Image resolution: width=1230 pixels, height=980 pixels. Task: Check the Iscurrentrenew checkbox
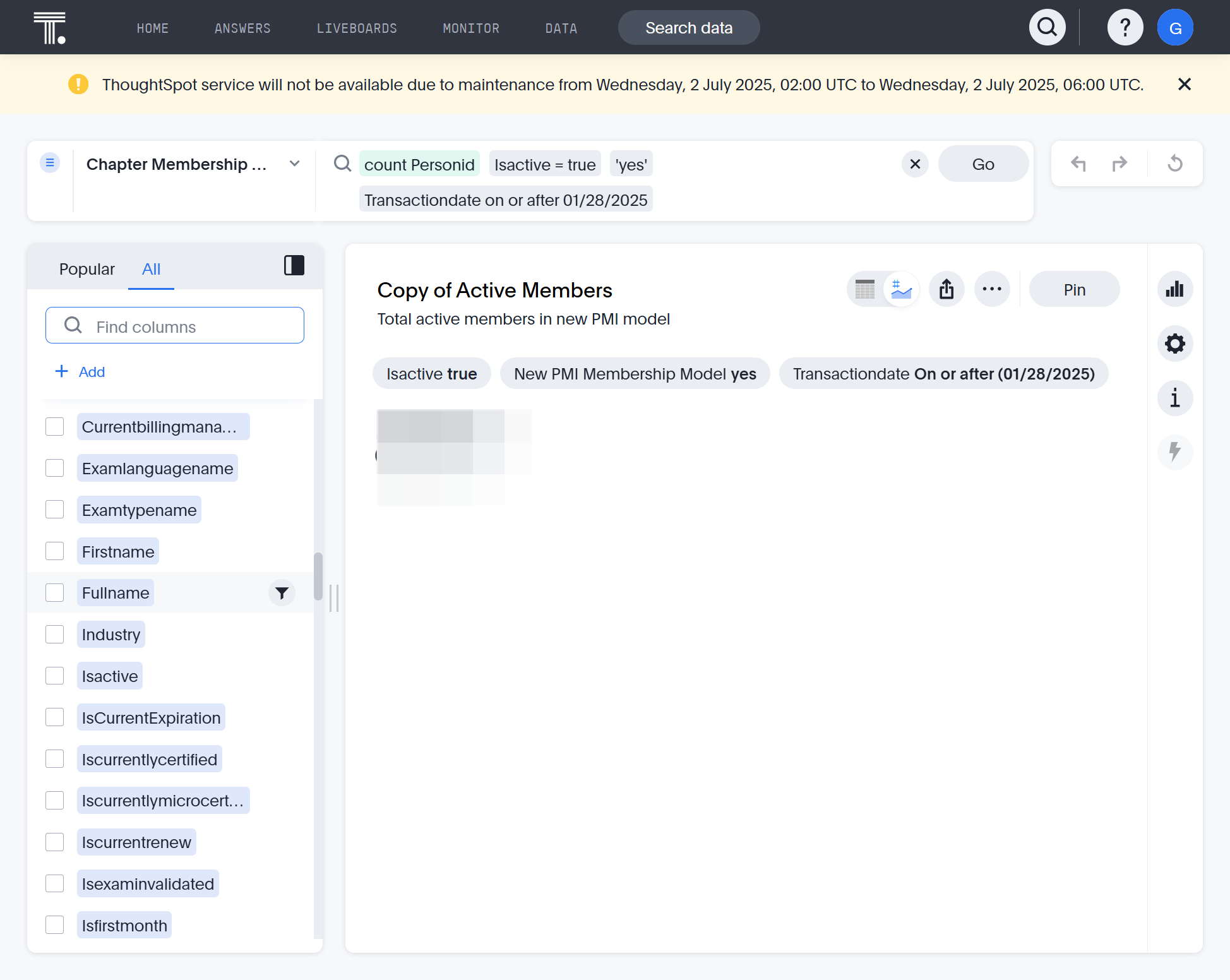pos(55,842)
